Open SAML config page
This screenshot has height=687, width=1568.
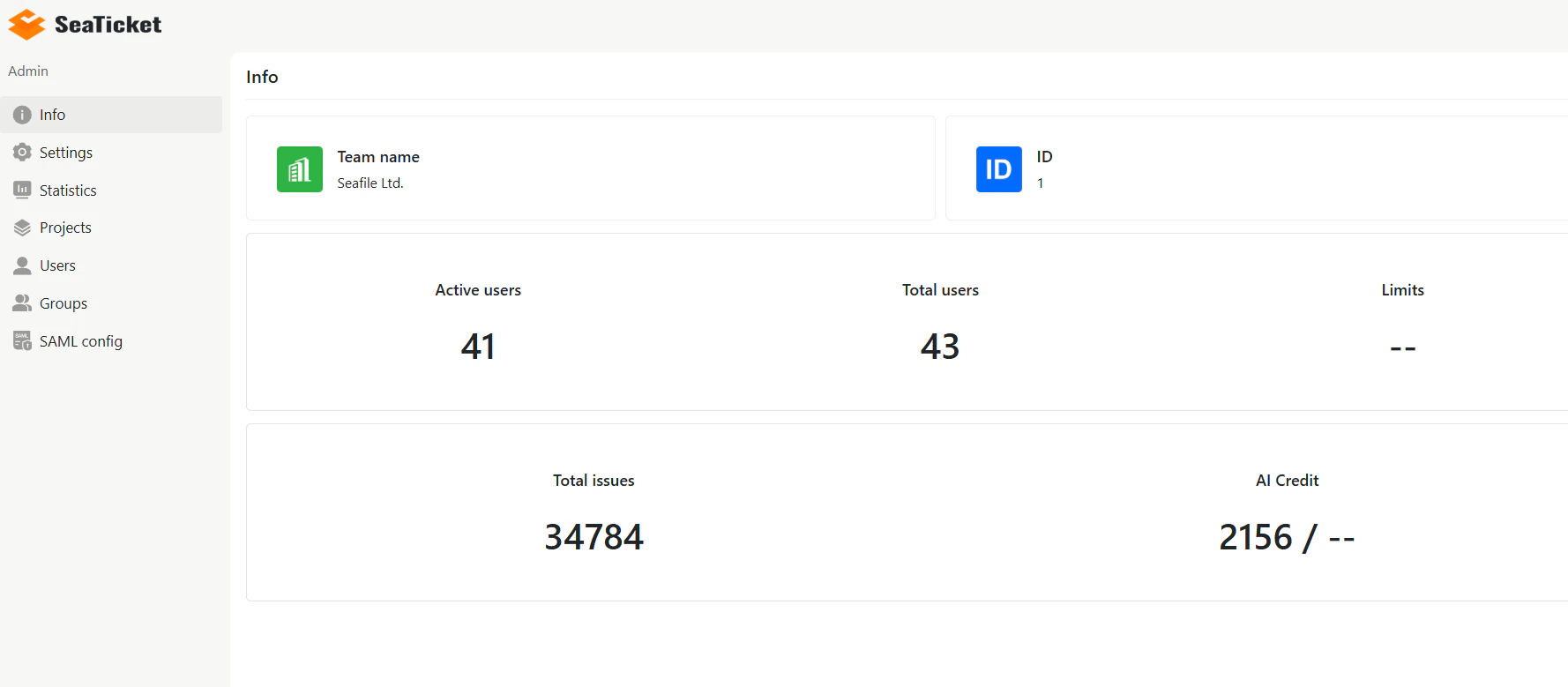pos(111,341)
